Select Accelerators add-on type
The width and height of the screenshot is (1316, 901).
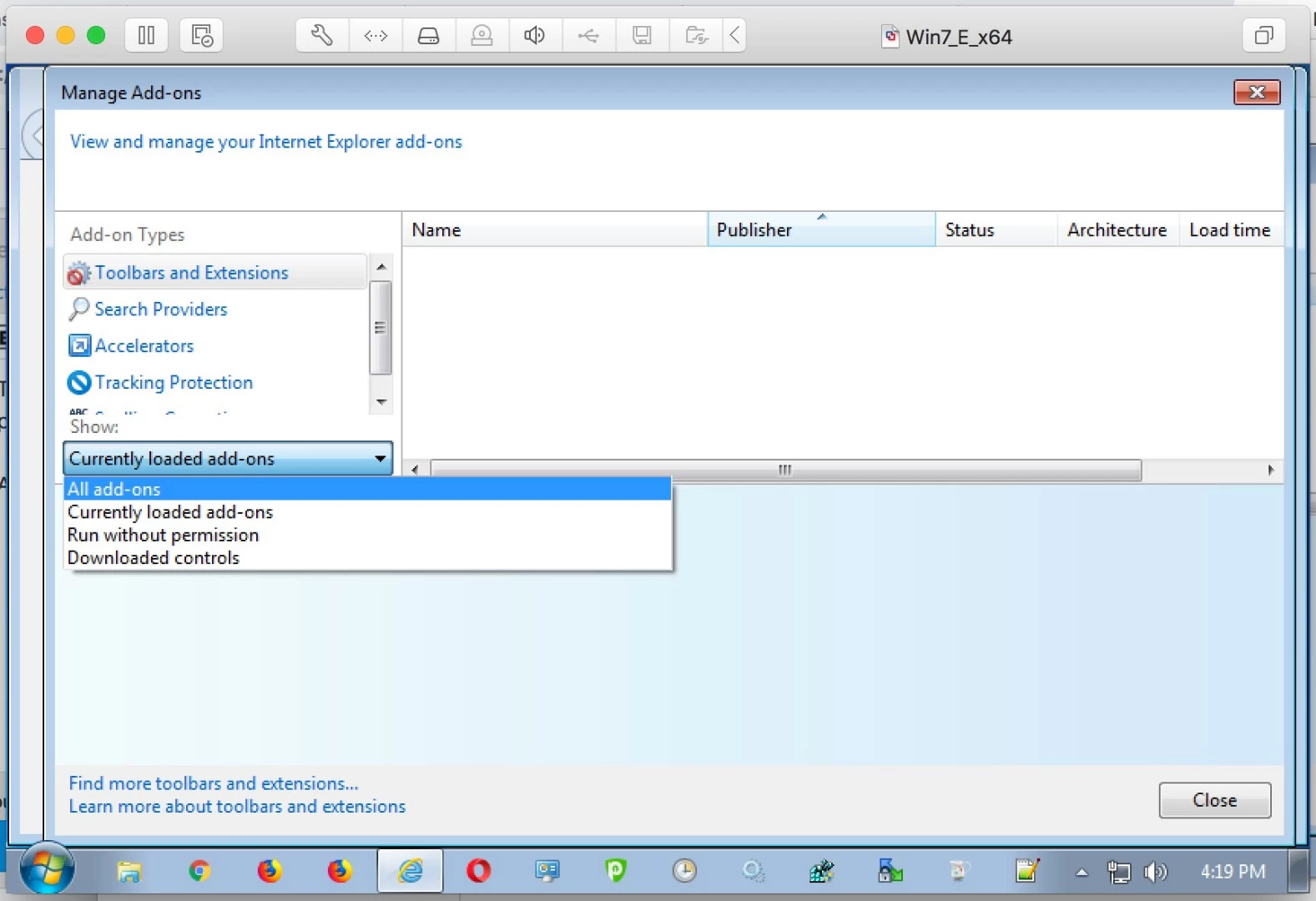pos(144,346)
